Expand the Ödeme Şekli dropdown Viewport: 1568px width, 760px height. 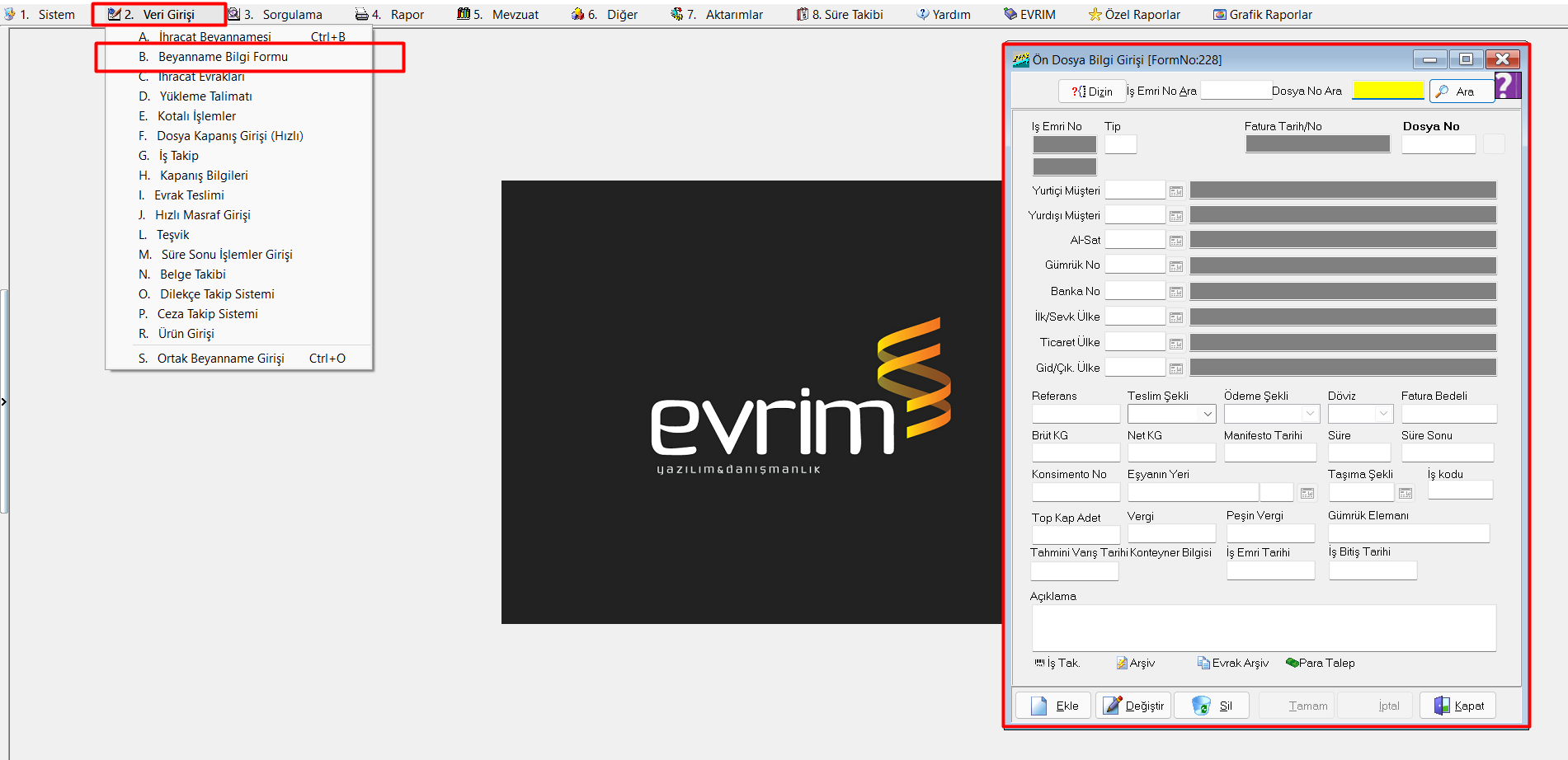click(1310, 414)
